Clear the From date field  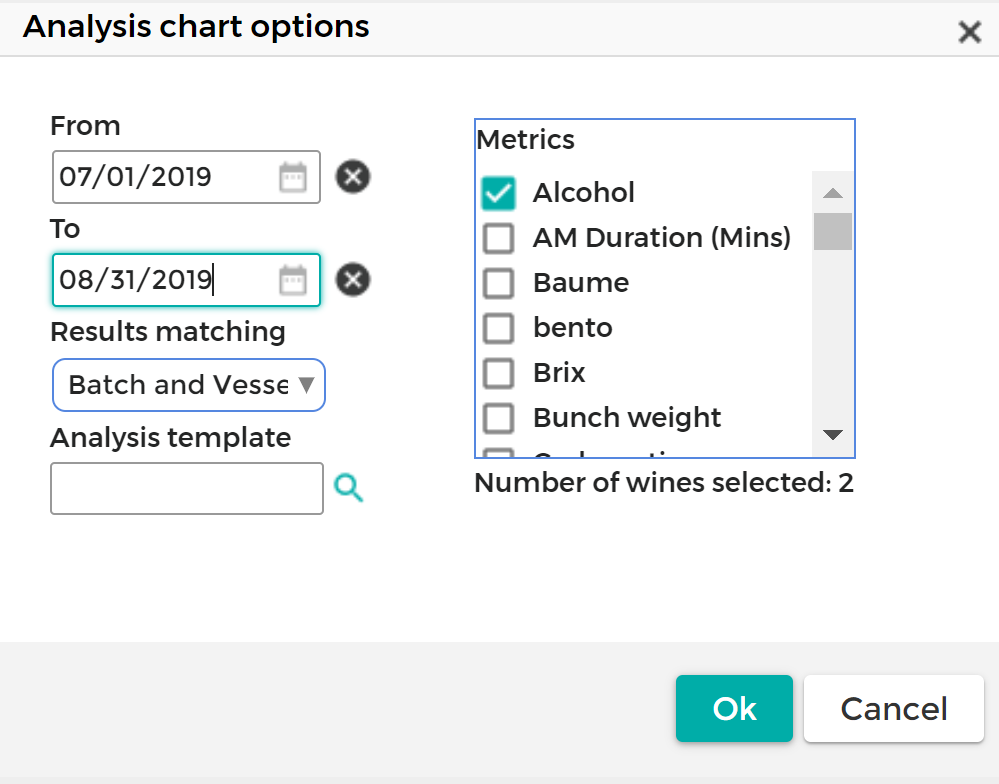(x=353, y=176)
